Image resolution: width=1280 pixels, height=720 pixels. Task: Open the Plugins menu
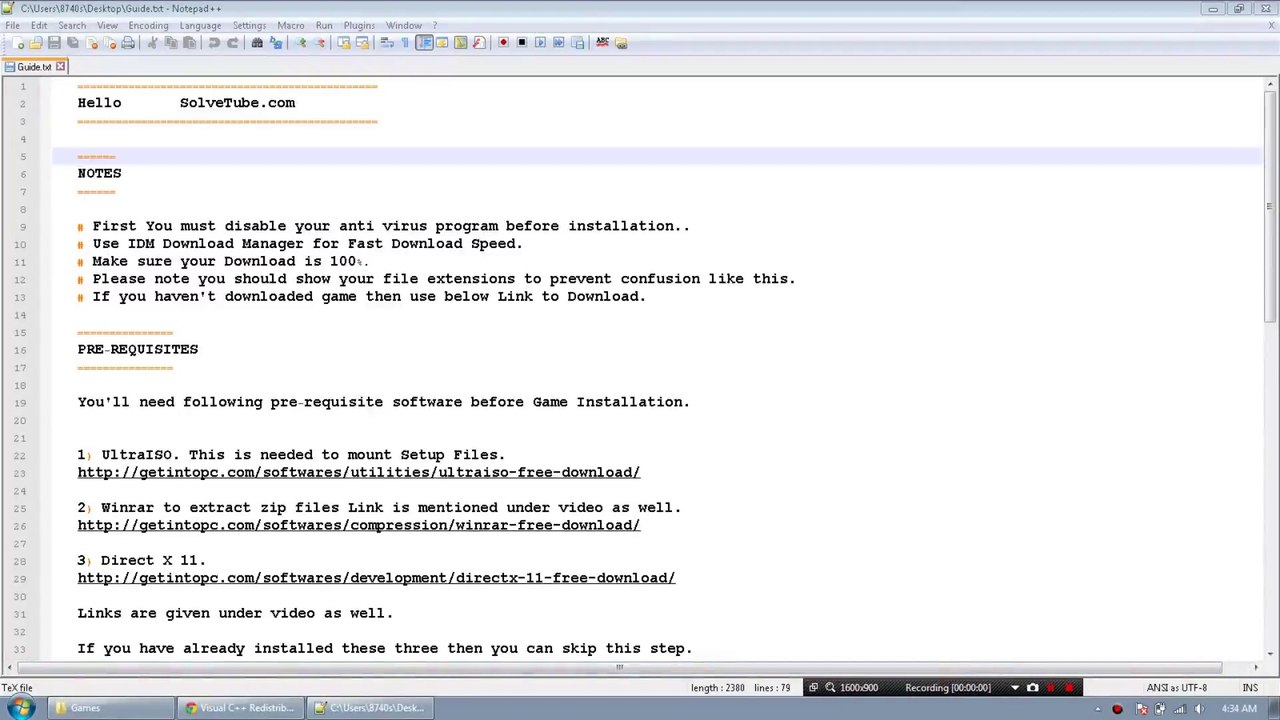pyautogui.click(x=359, y=25)
